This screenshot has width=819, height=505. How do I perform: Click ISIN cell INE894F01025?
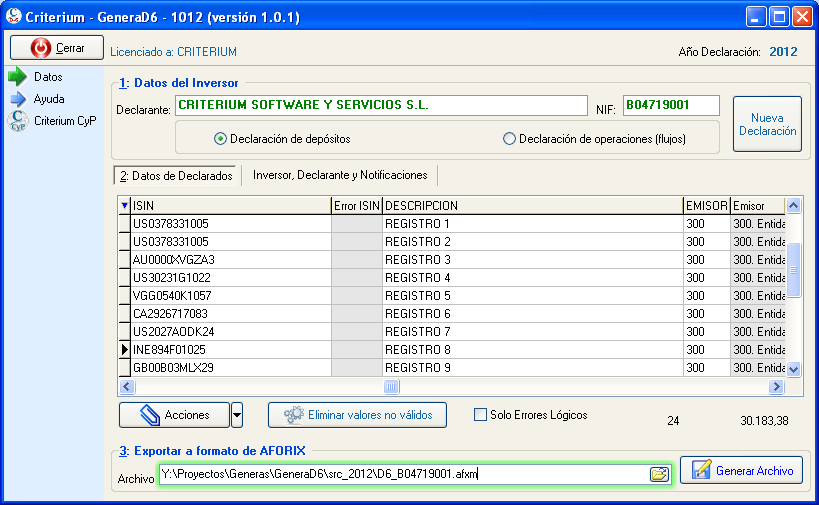point(230,350)
